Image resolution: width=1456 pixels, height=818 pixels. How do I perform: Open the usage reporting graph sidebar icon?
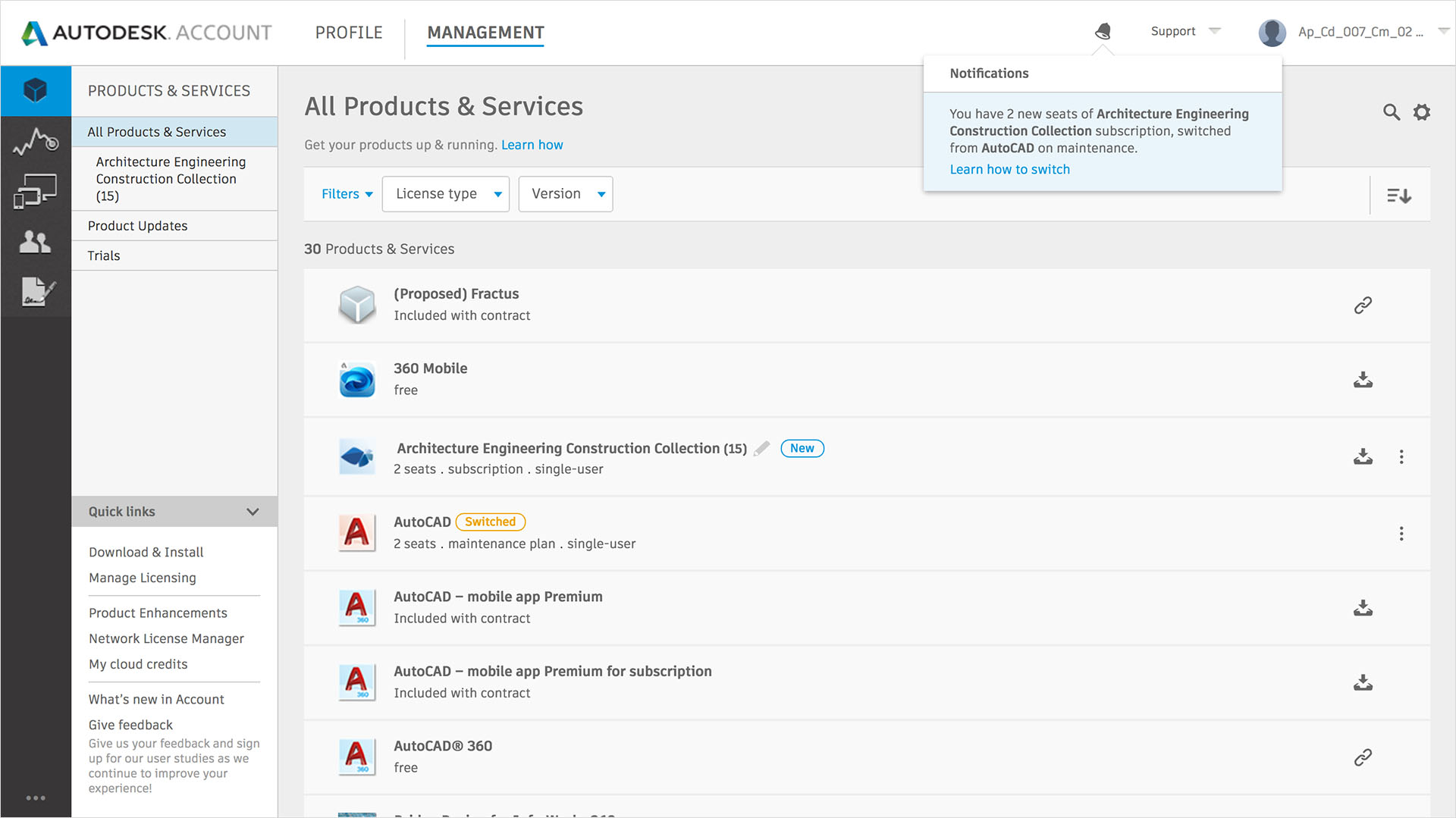[36, 141]
